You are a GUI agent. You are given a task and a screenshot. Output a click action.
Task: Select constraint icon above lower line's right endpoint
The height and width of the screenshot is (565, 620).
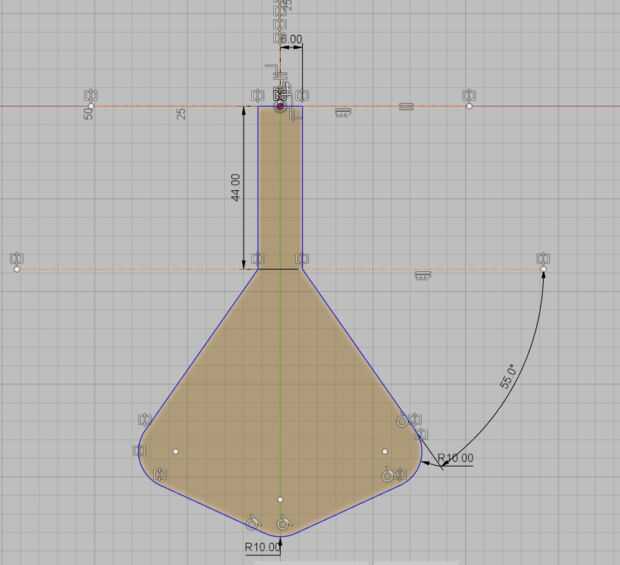point(543,259)
